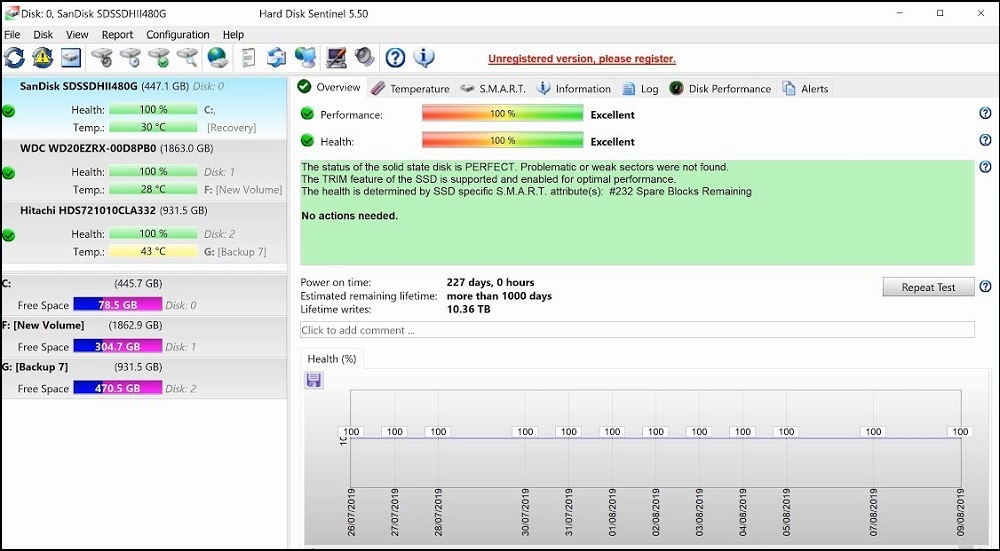
Task: Click the disk with magnifier surface test icon
Action: click(188, 58)
